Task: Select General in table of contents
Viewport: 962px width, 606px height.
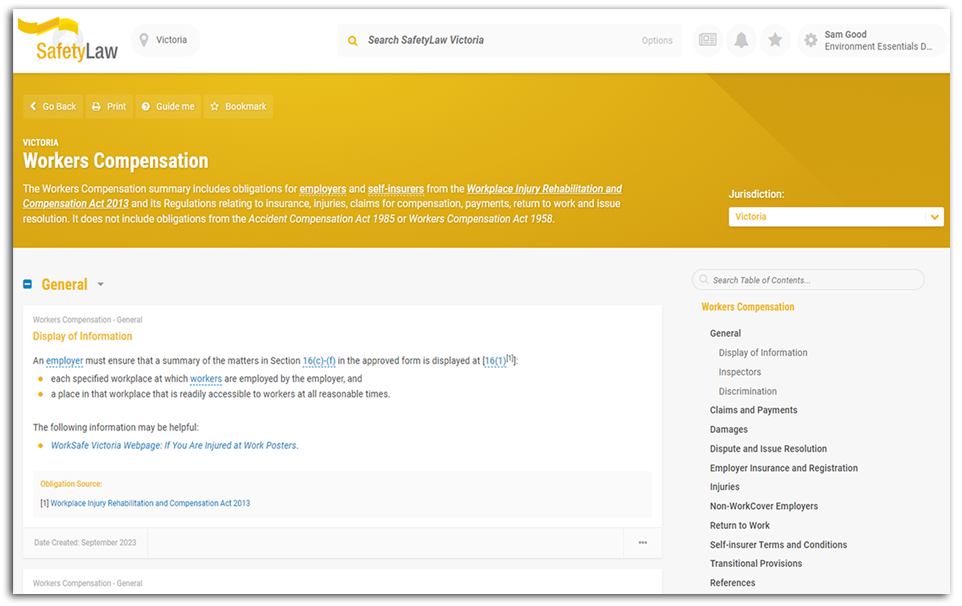Action: coord(725,333)
